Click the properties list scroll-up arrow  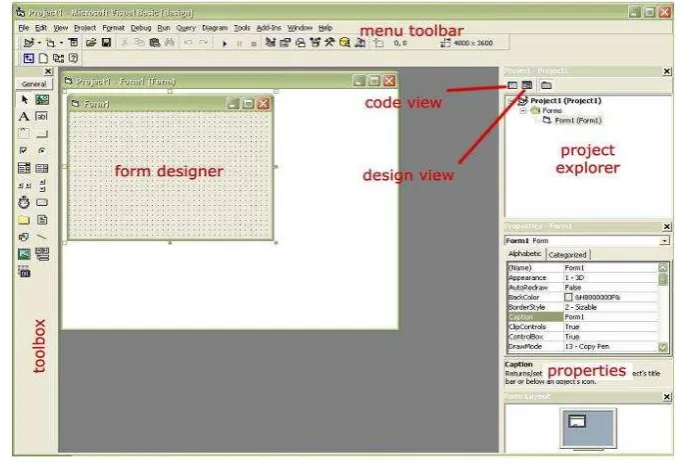coord(663,267)
